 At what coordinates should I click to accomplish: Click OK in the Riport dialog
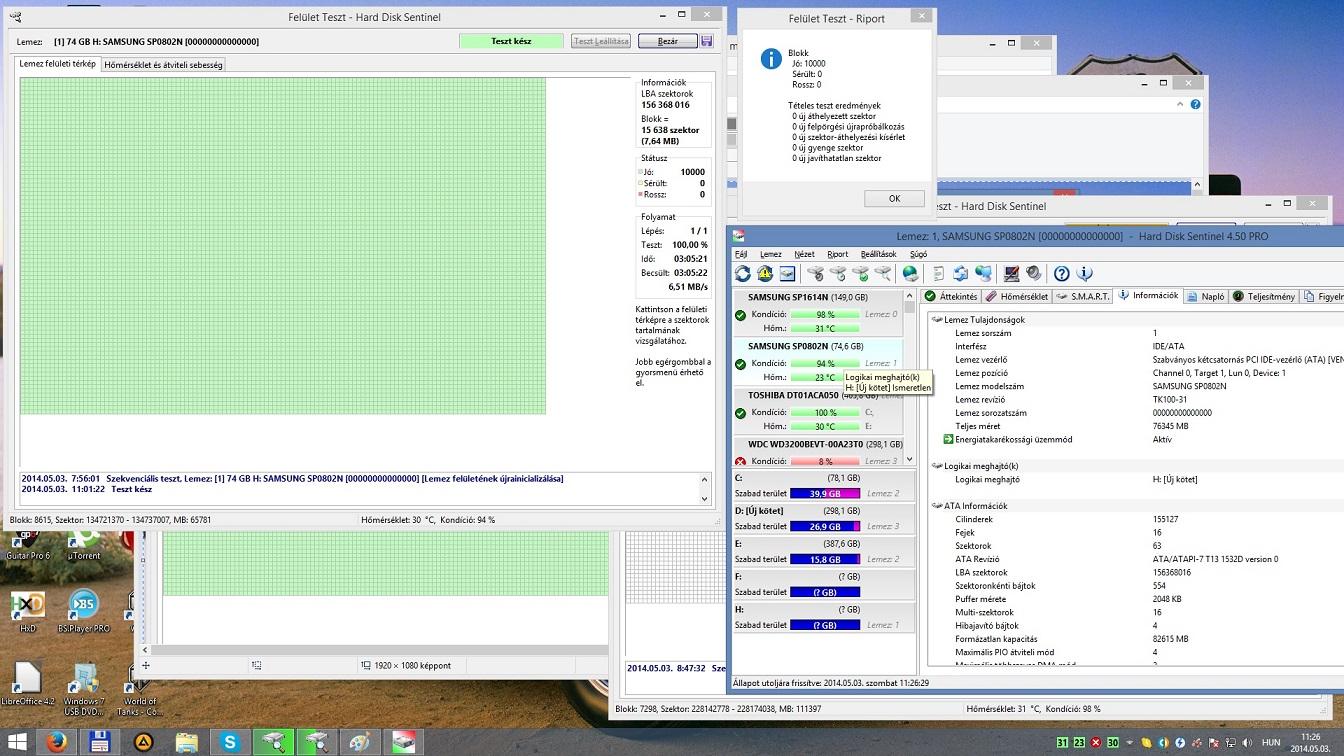point(894,198)
